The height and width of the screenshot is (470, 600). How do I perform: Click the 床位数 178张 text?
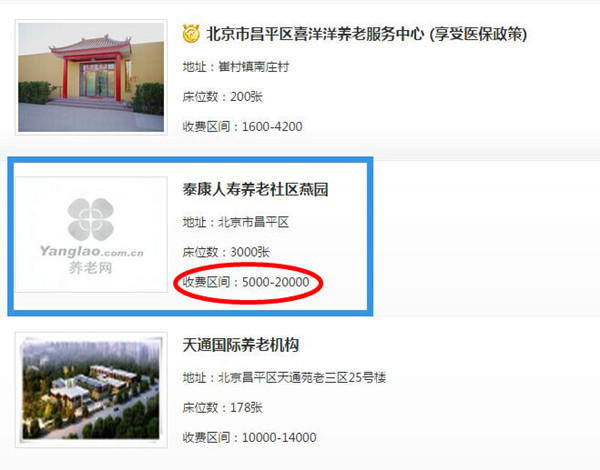(222, 407)
